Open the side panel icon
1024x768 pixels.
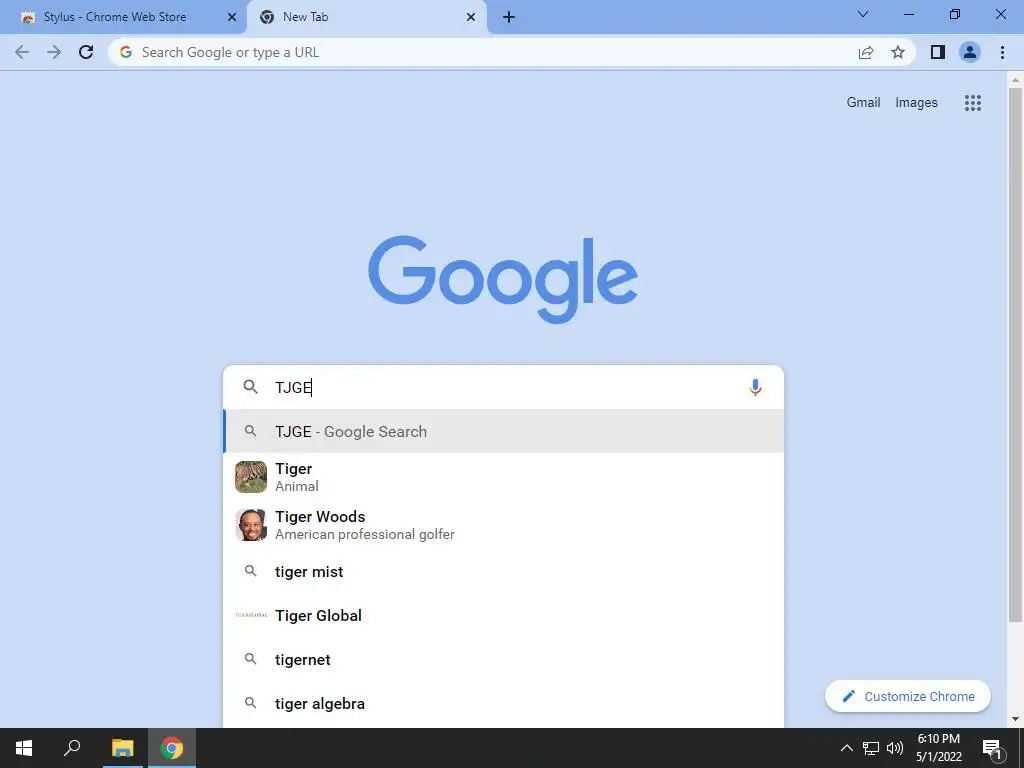pos(938,52)
